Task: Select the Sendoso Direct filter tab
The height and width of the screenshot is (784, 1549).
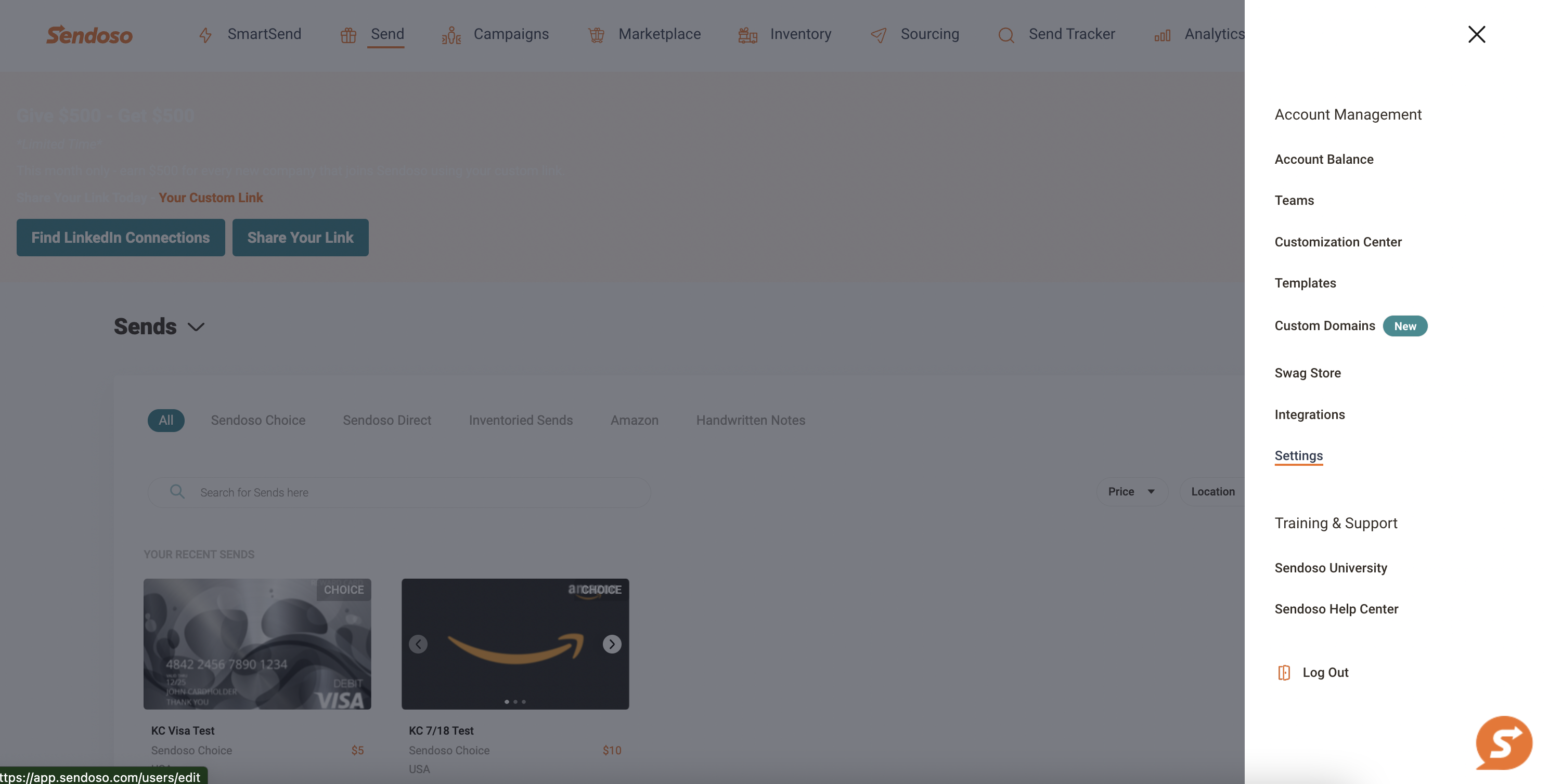Action: pyautogui.click(x=386, y=420)
